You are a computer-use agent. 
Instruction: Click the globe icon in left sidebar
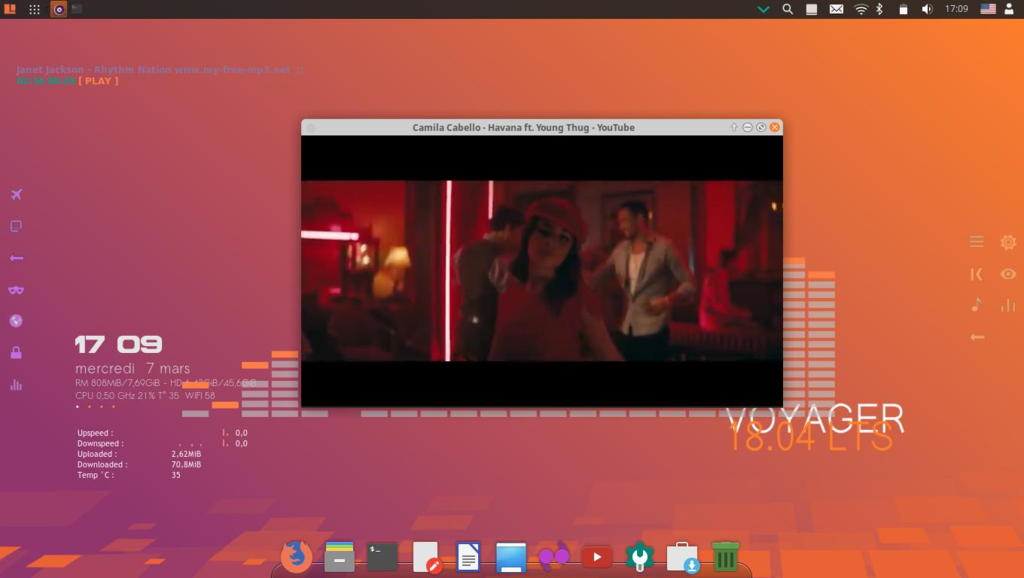point(16,321)
